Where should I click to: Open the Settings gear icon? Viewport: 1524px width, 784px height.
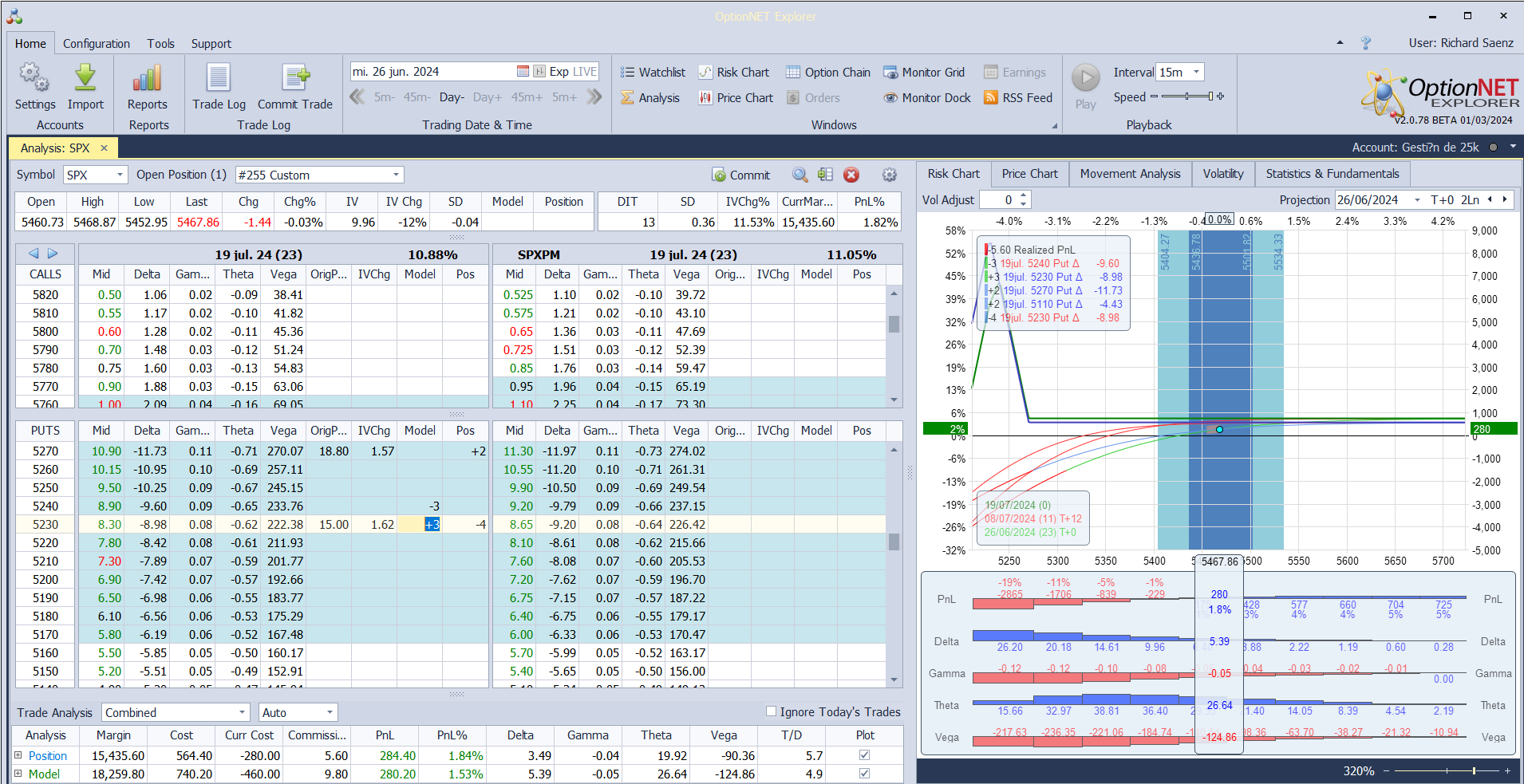[34, 78]
